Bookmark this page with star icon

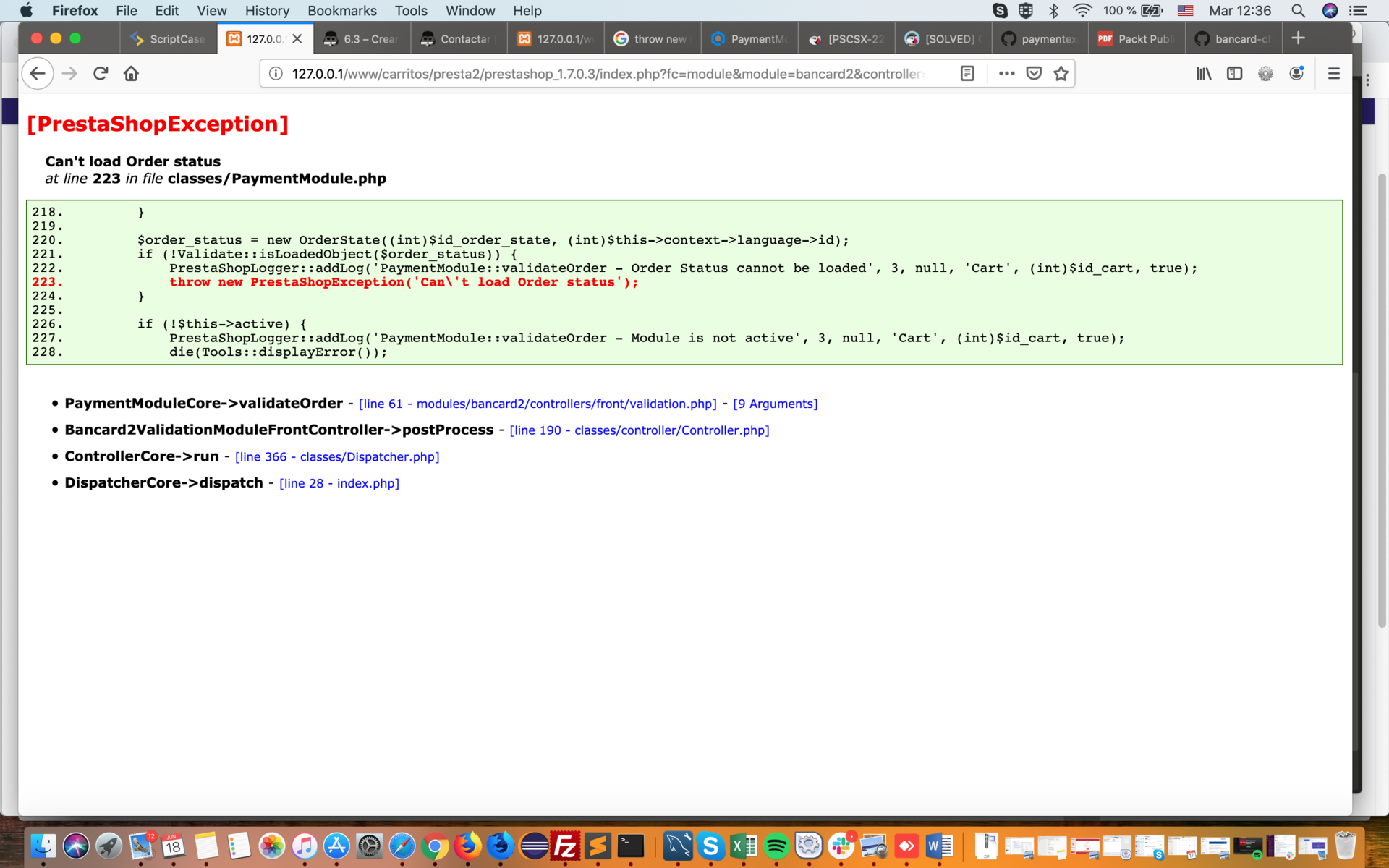(1061, 74)
